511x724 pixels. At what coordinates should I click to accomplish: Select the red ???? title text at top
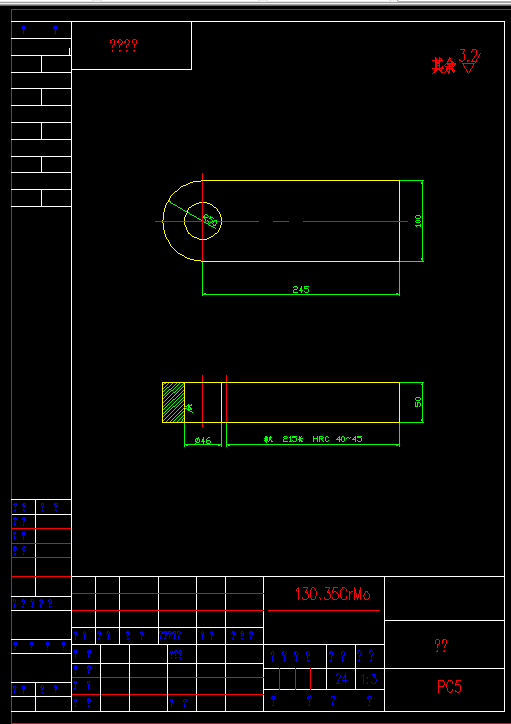click(x=124, y=45)
